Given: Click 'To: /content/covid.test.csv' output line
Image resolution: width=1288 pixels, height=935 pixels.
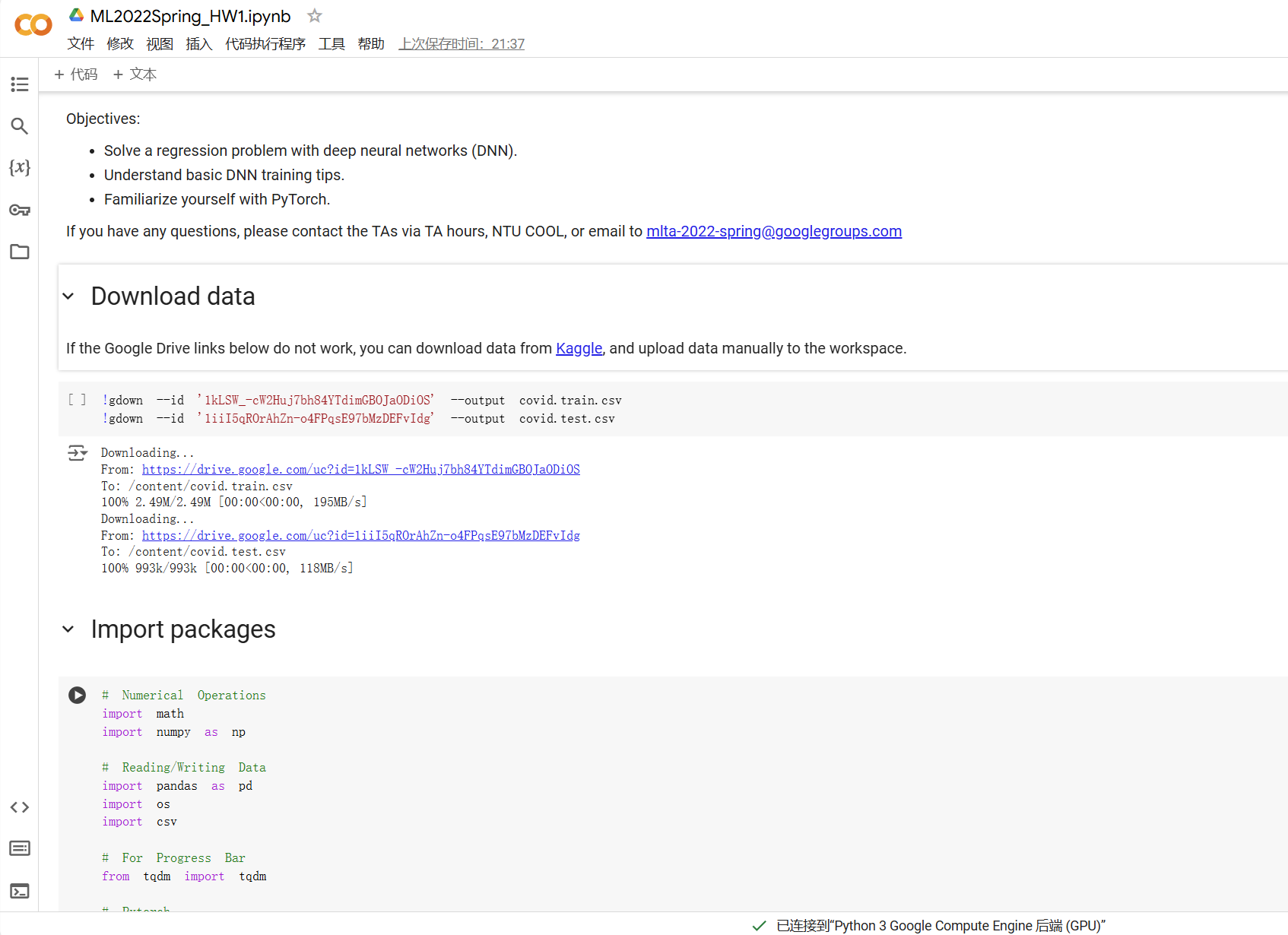Looking at the screenshot, I should tap(193, 552).
